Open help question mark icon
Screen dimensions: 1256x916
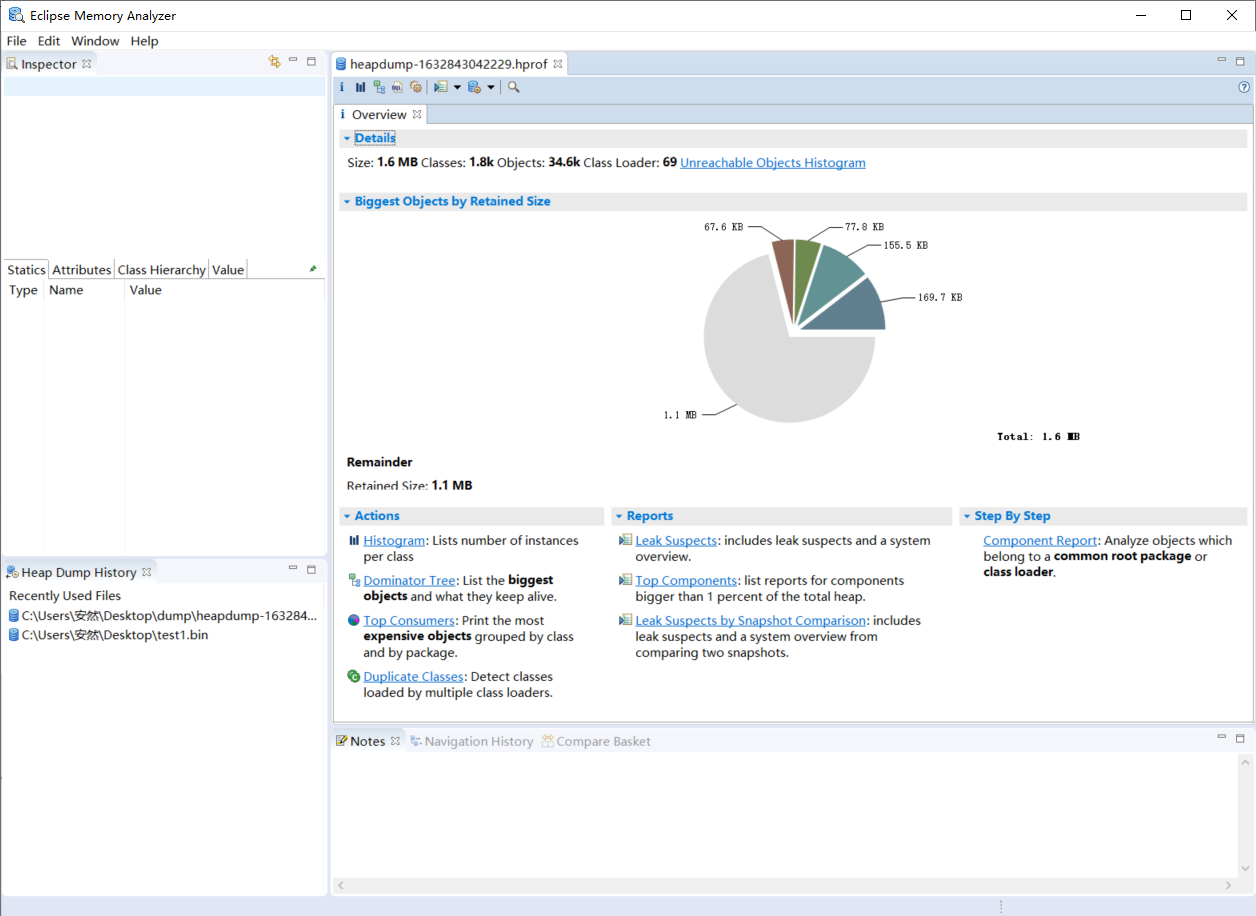click(x=1244, y=87)
